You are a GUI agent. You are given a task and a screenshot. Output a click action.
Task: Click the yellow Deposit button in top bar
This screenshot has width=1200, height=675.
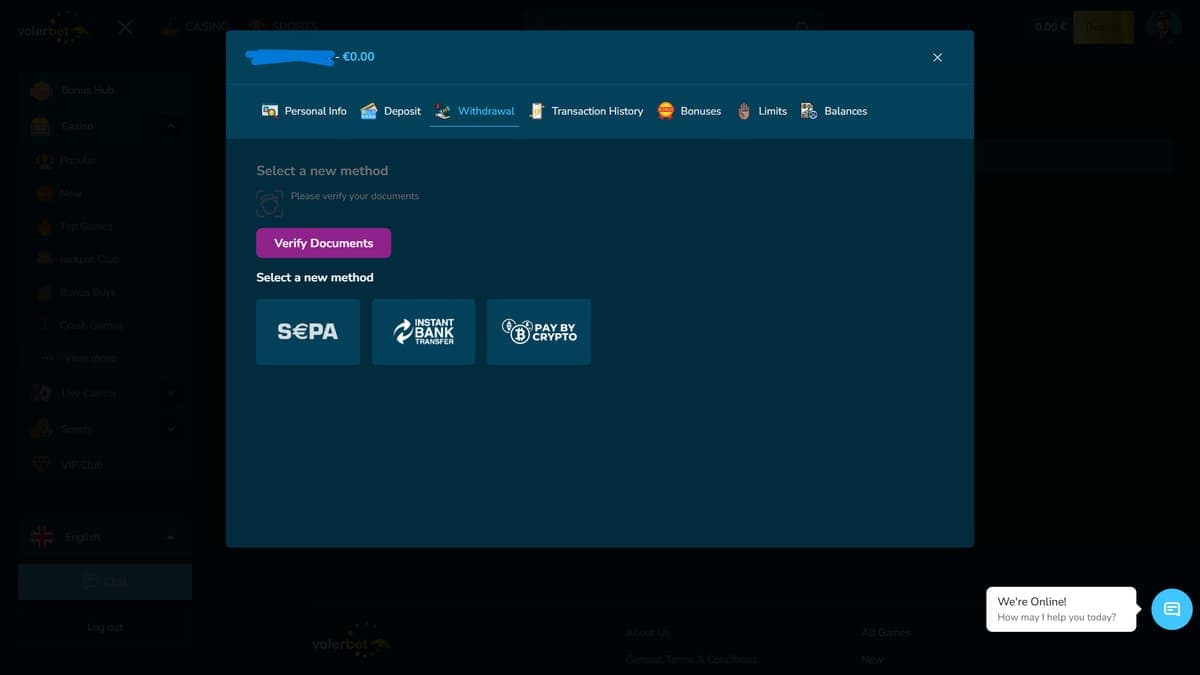tap(1103, 27)
